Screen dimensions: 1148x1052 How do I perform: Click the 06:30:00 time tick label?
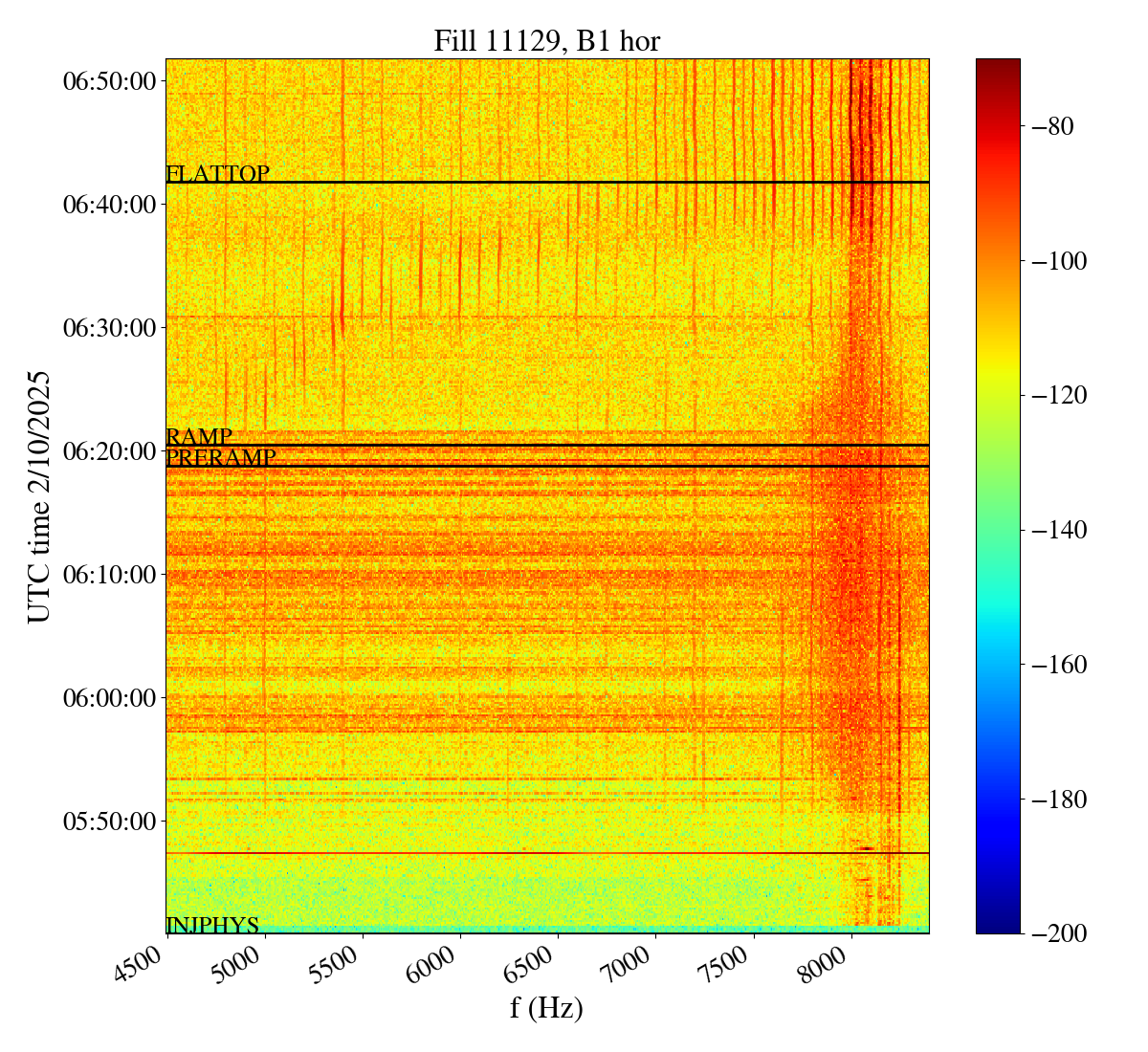109,327
